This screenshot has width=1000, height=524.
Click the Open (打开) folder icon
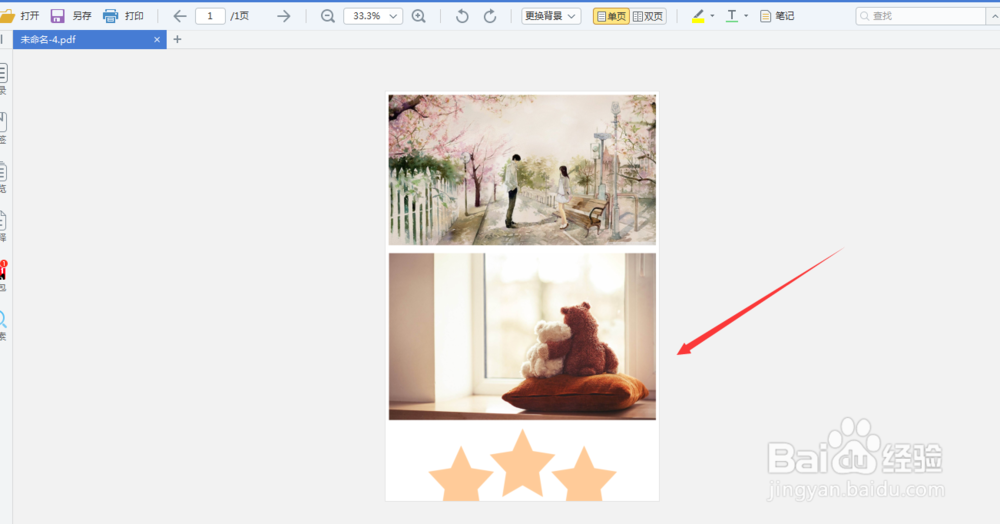pos(6,16)
